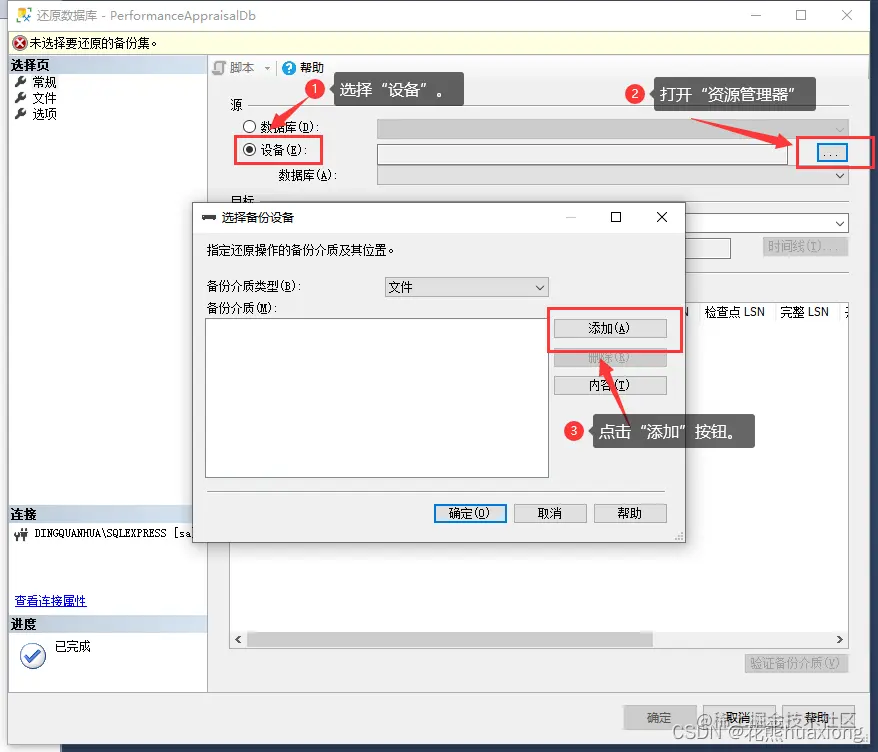878x752 pixels.
Task: Open the 选项 page
Action: 44,114
